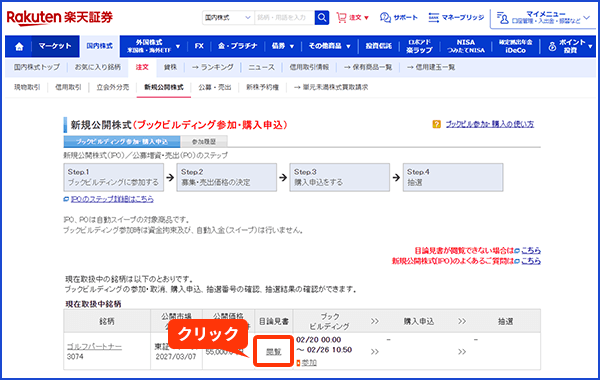Select the 公募・売出 tab

click(x=215, y=87)
